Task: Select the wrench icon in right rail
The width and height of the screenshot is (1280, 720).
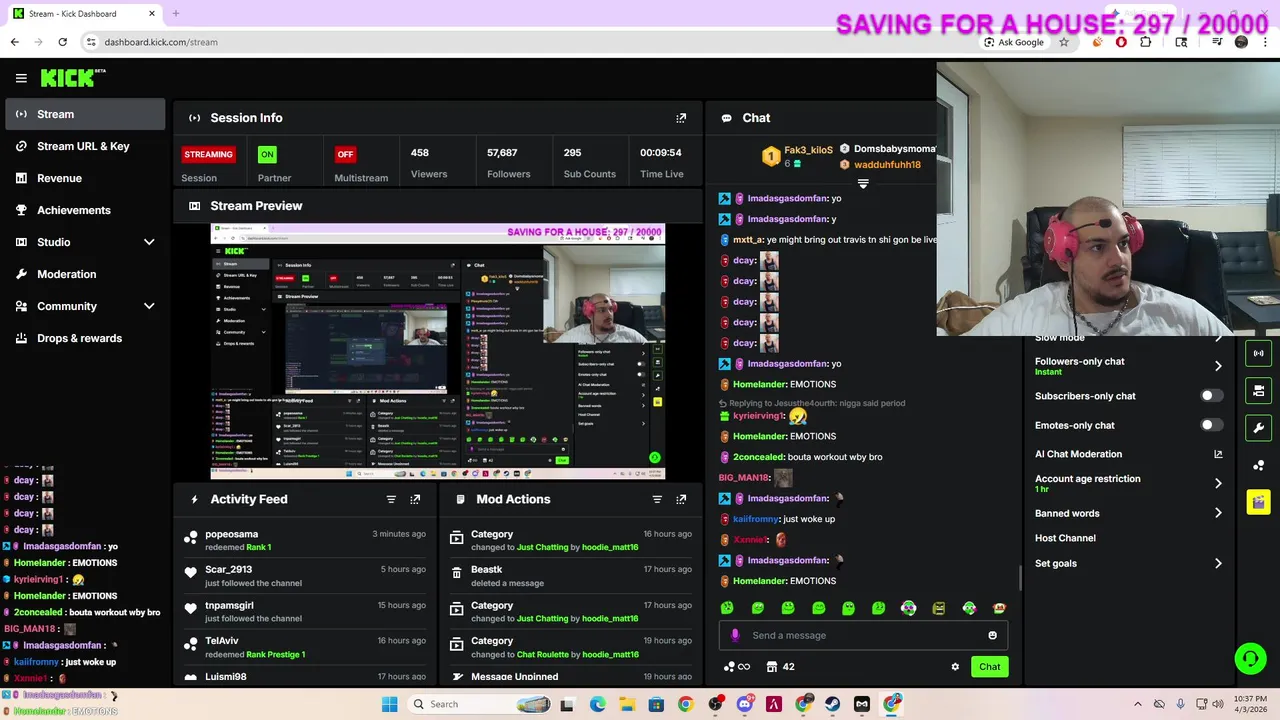Action: [x=1258, y=428]
